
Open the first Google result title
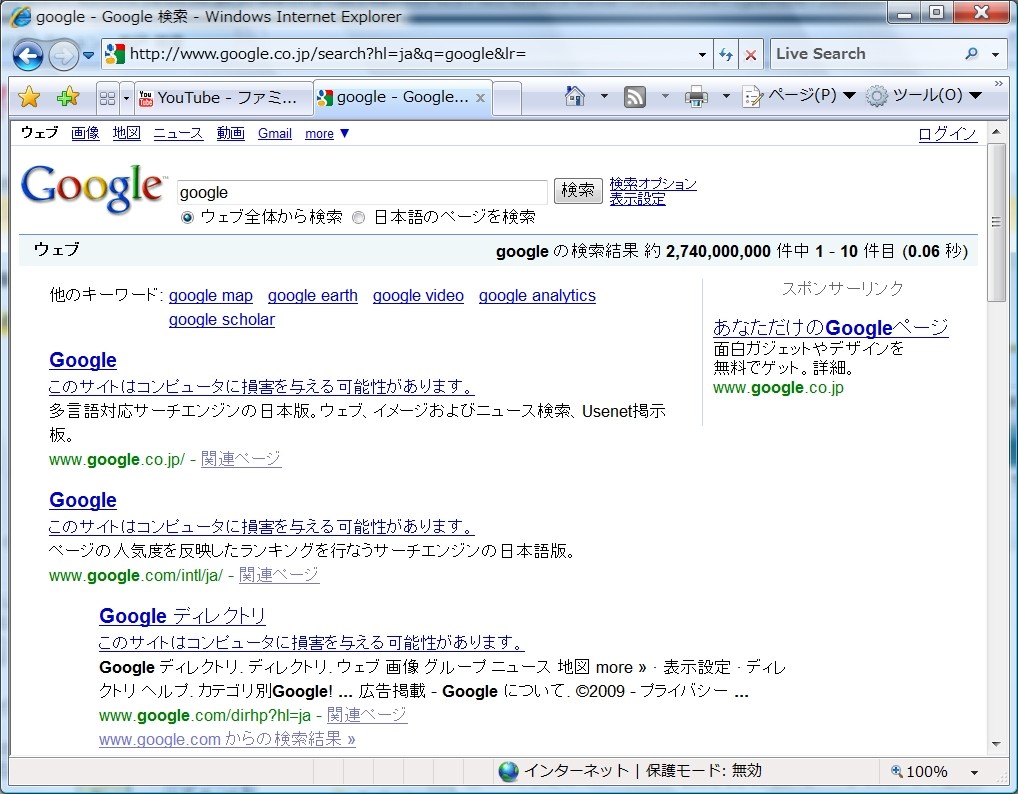(x=83, y=360)
